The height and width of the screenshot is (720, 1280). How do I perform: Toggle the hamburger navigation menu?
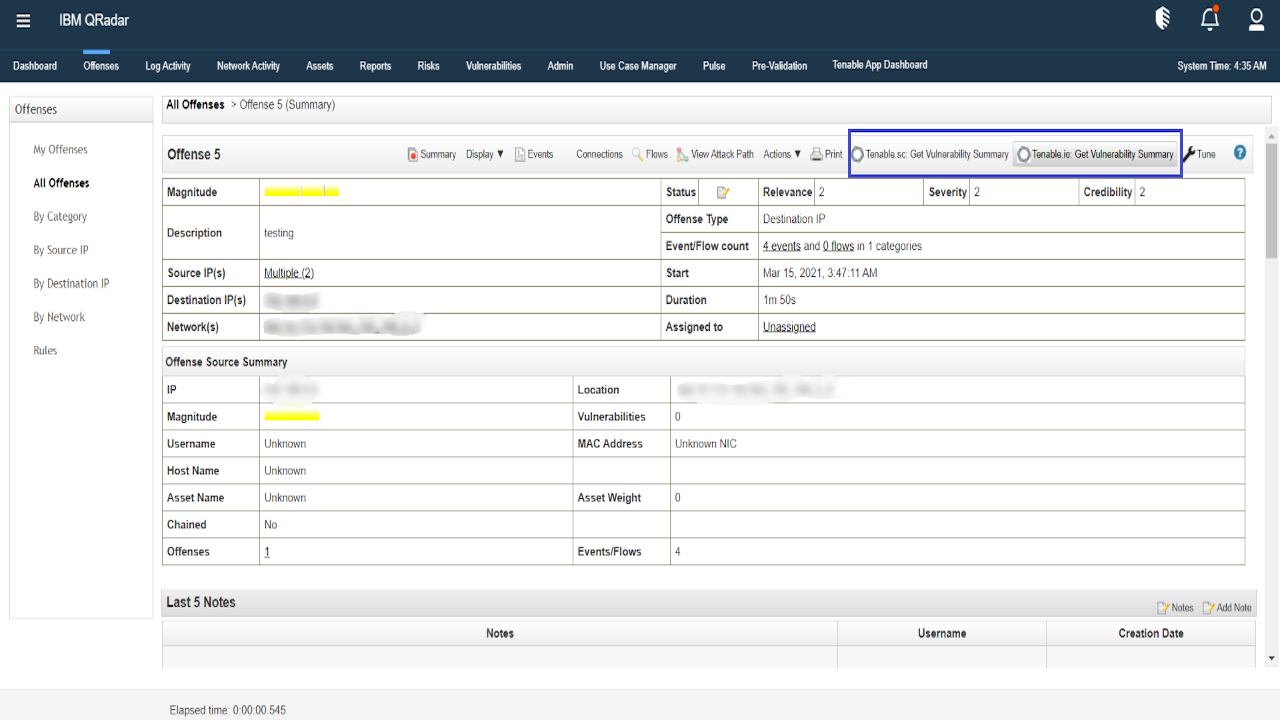pos(22,18)
